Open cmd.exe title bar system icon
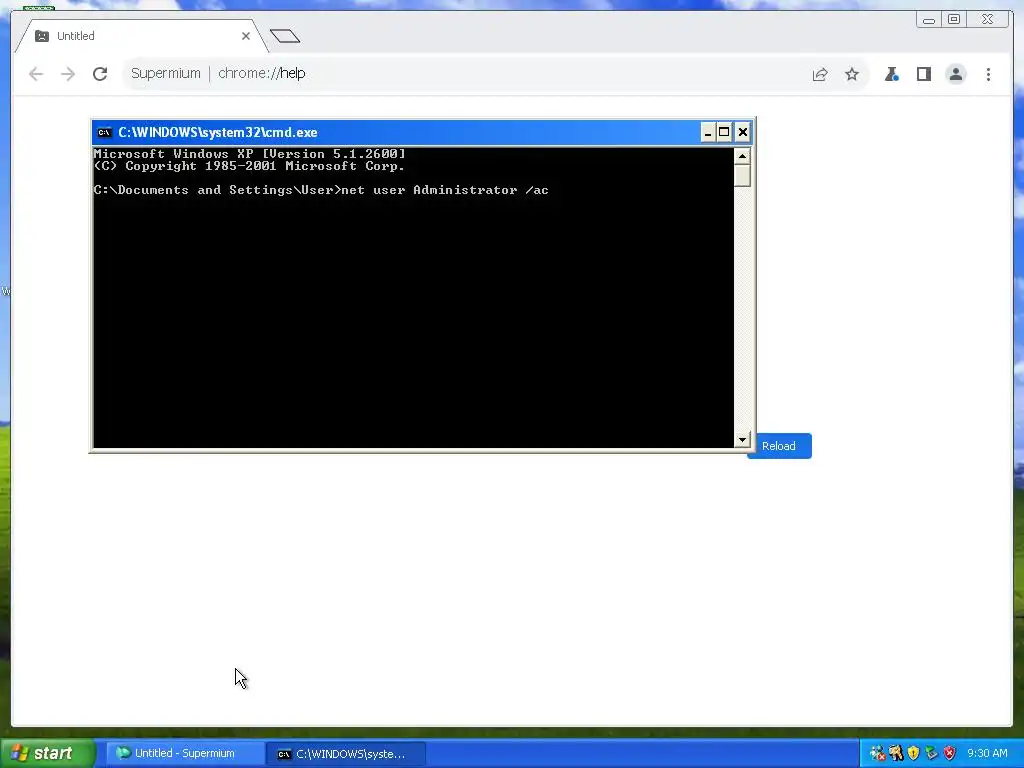The width and height of the screenshot is (1024, 768). coord(104,133)
